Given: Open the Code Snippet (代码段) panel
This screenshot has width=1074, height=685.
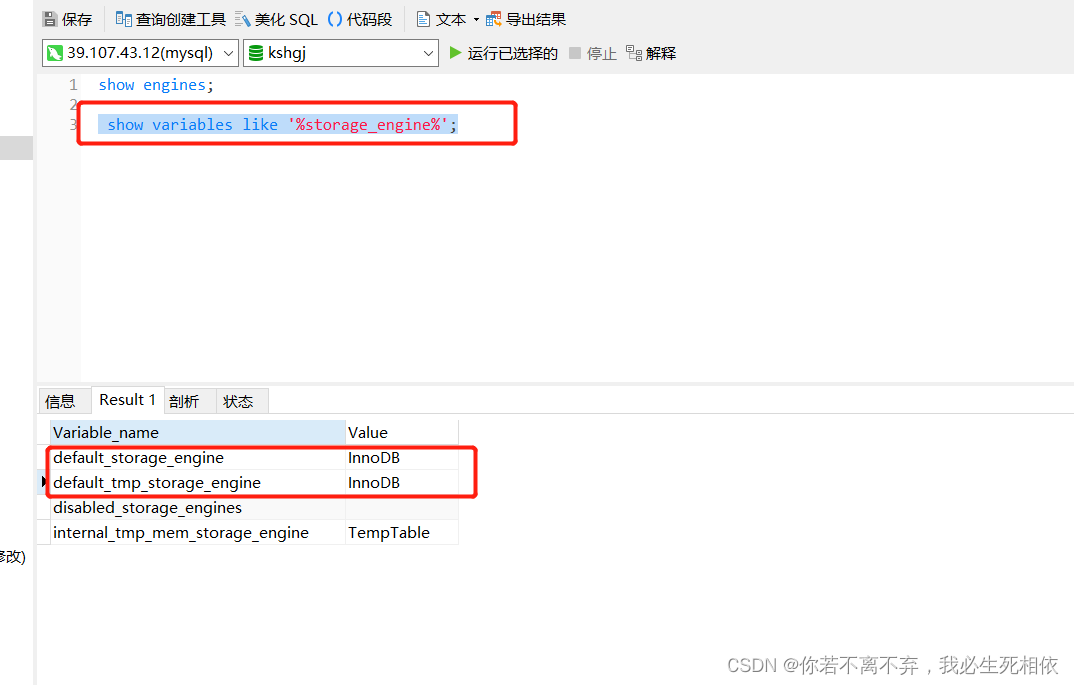Looking at the screenshot, I should 360,19.
